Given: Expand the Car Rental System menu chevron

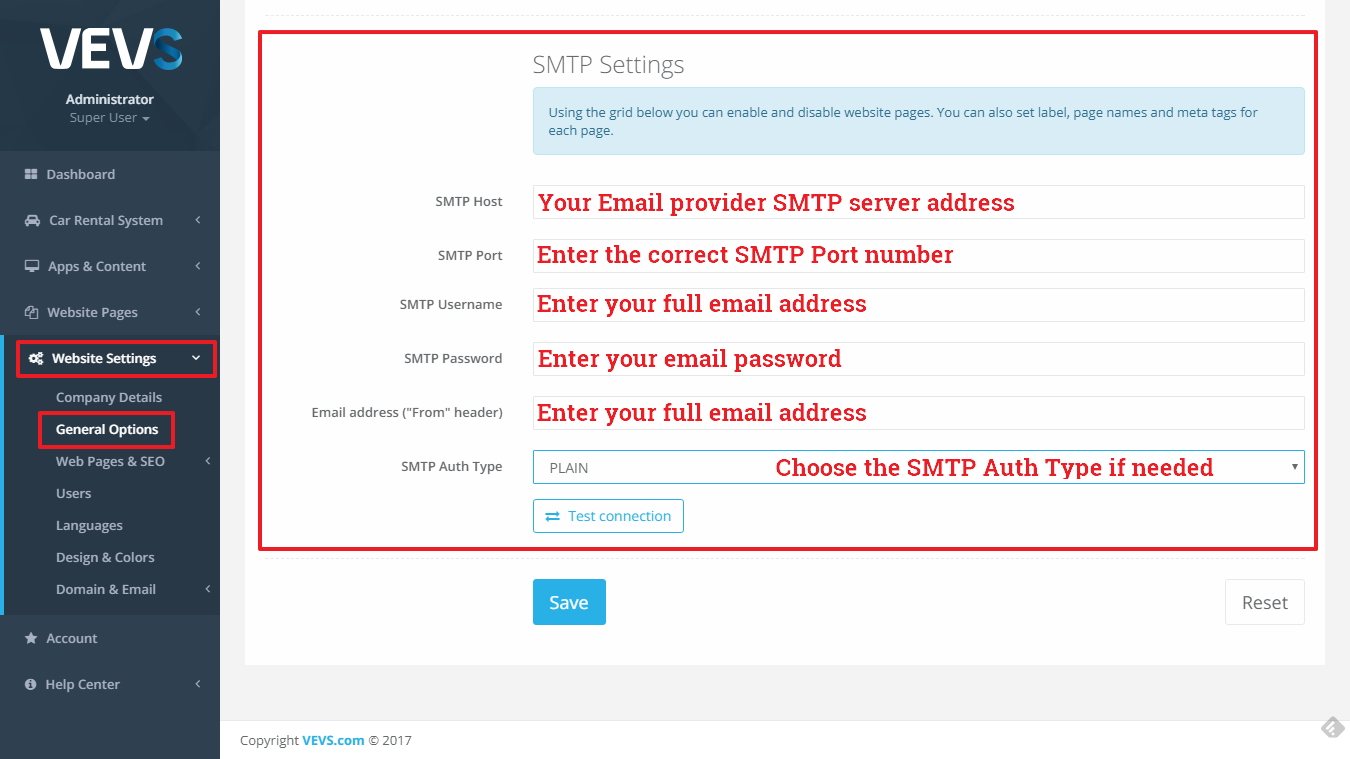Looking at the screenshot, I should pos(197,219).
